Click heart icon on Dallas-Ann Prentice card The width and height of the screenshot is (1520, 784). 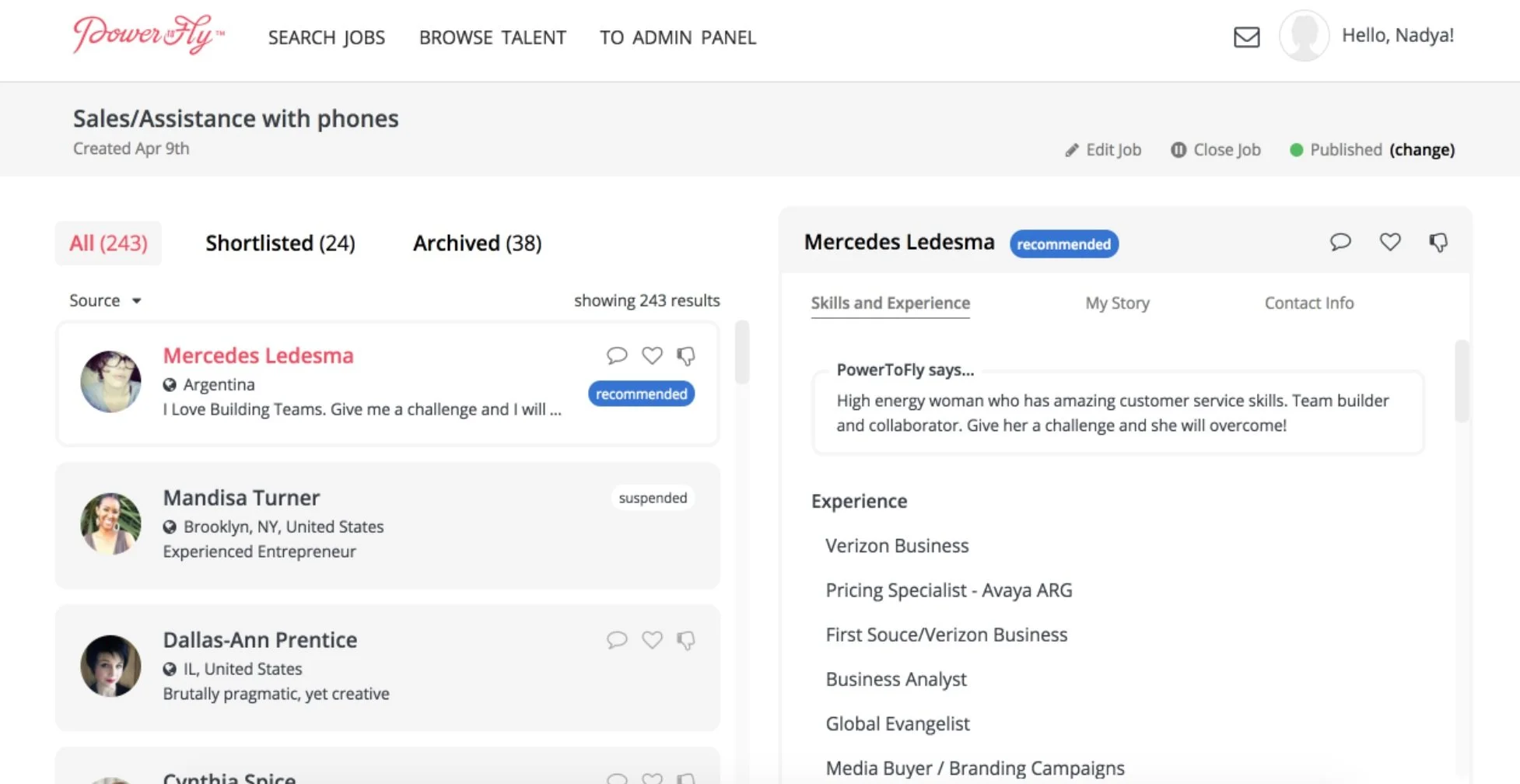[x=652, y=639]
